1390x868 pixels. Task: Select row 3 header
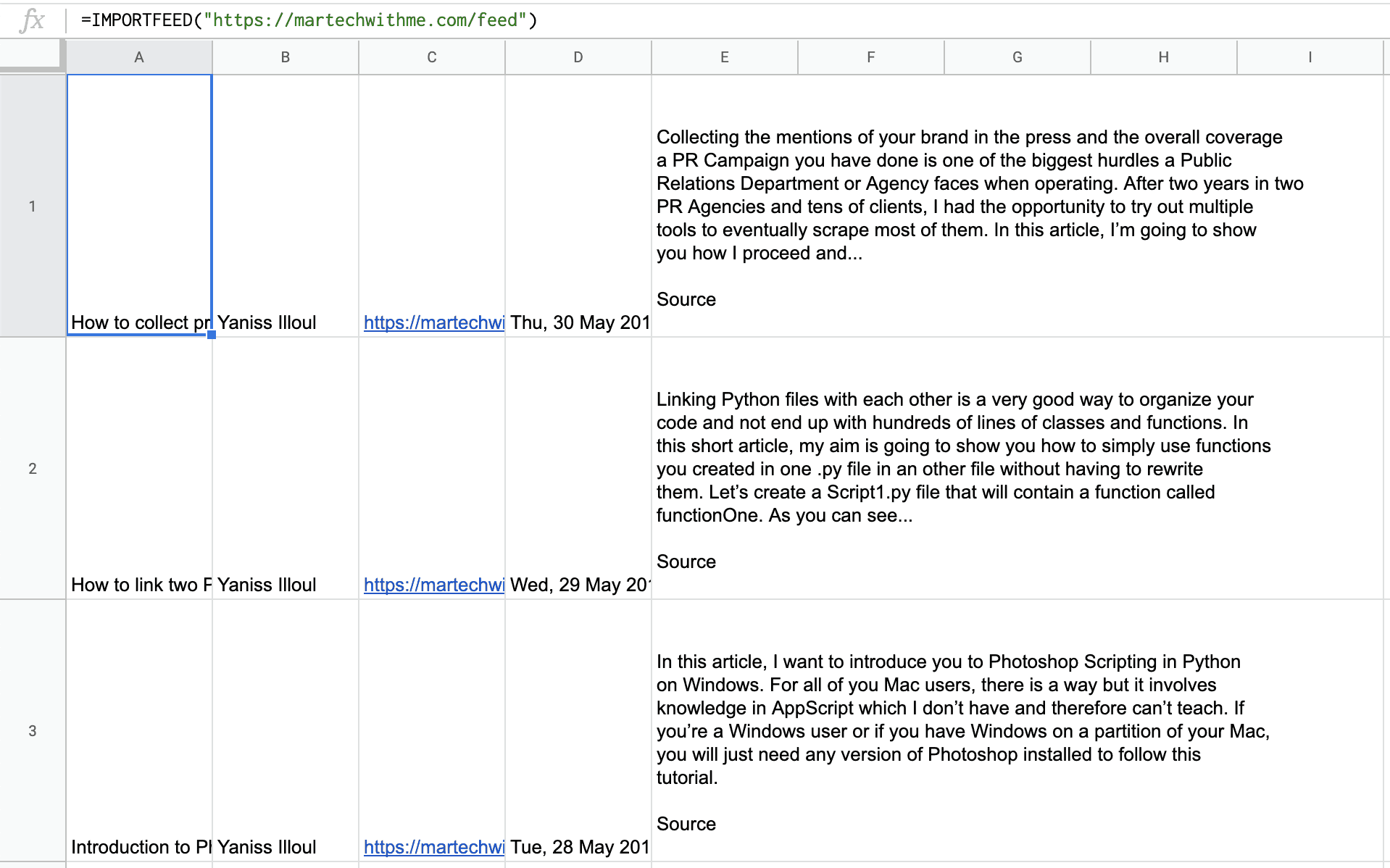(33, 730)
